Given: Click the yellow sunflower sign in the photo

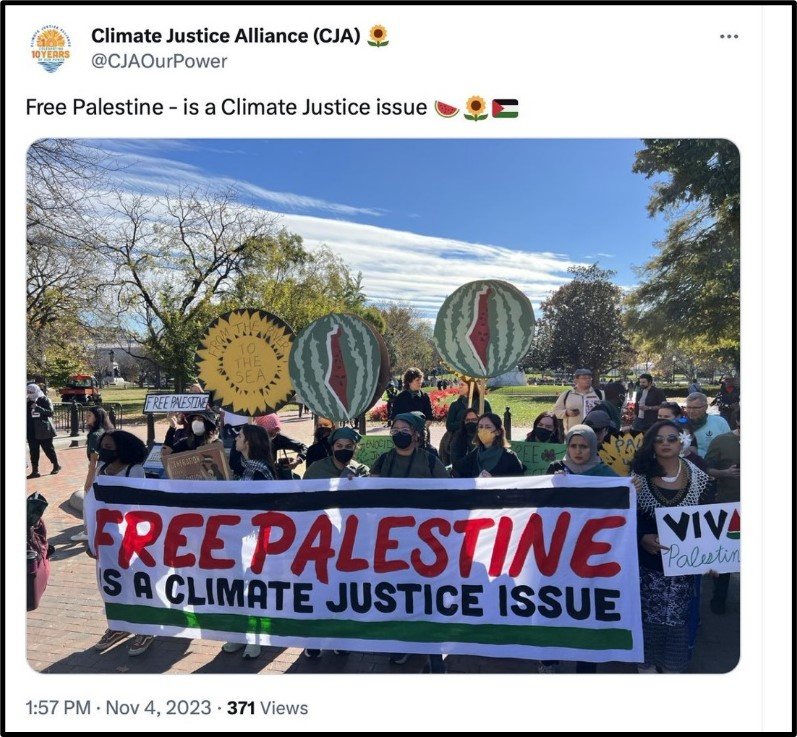Looking at the screenshot, I should 246,362.
